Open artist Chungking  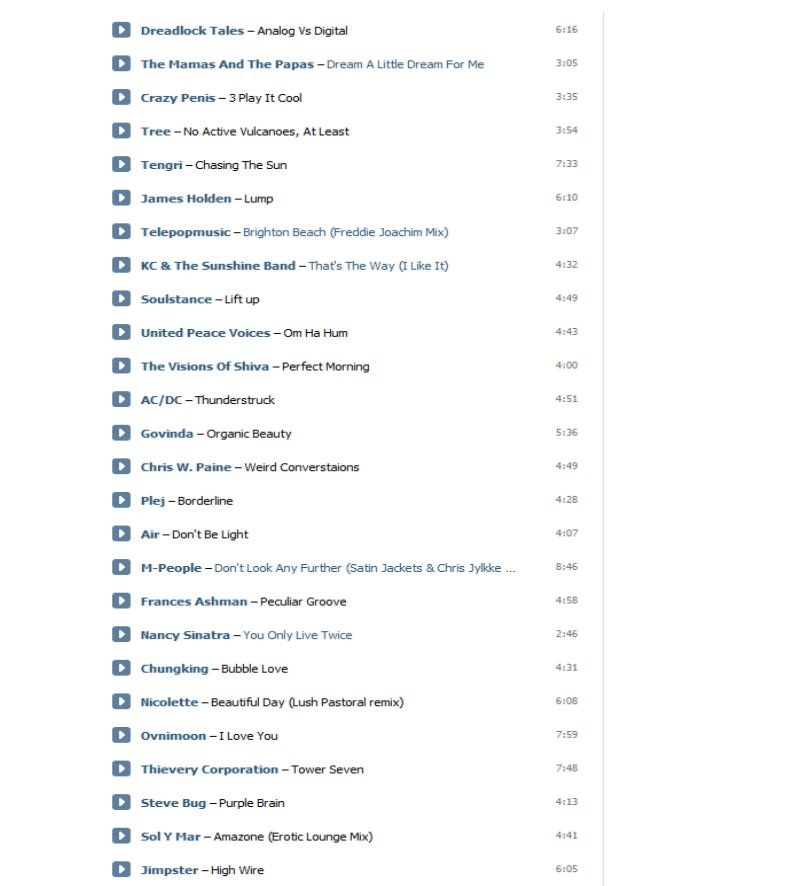175,668
